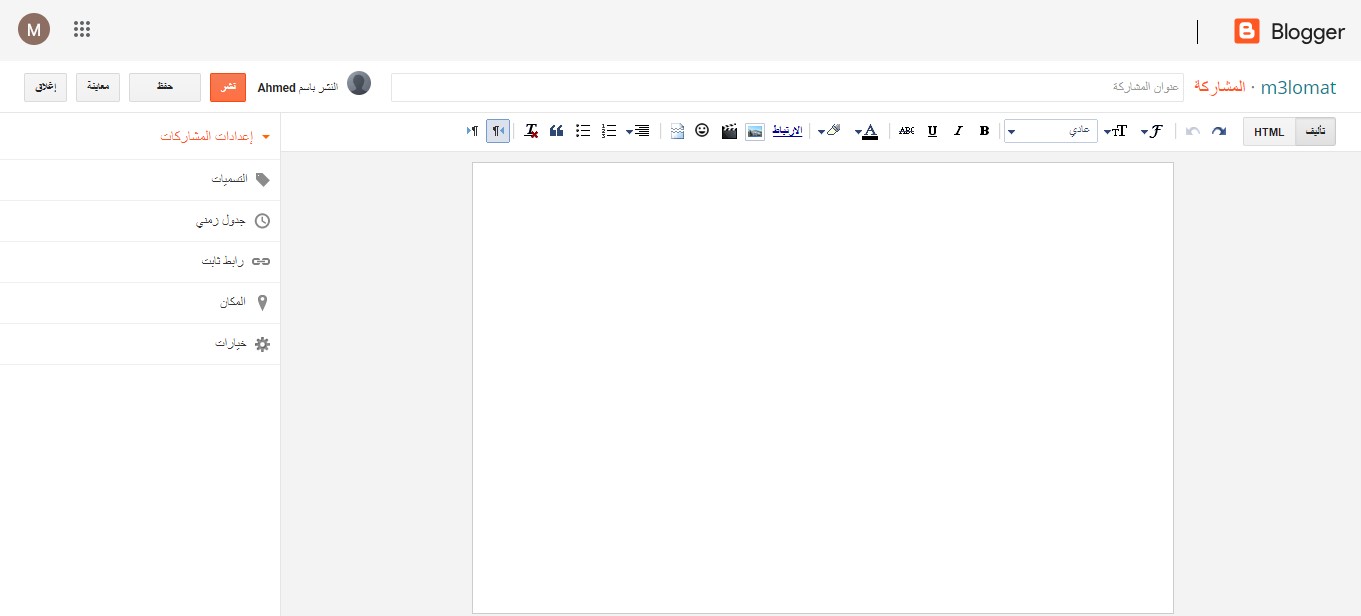The image size is (1361, 616).
Task: Open the خيارات options section
Action: point(140,344)
